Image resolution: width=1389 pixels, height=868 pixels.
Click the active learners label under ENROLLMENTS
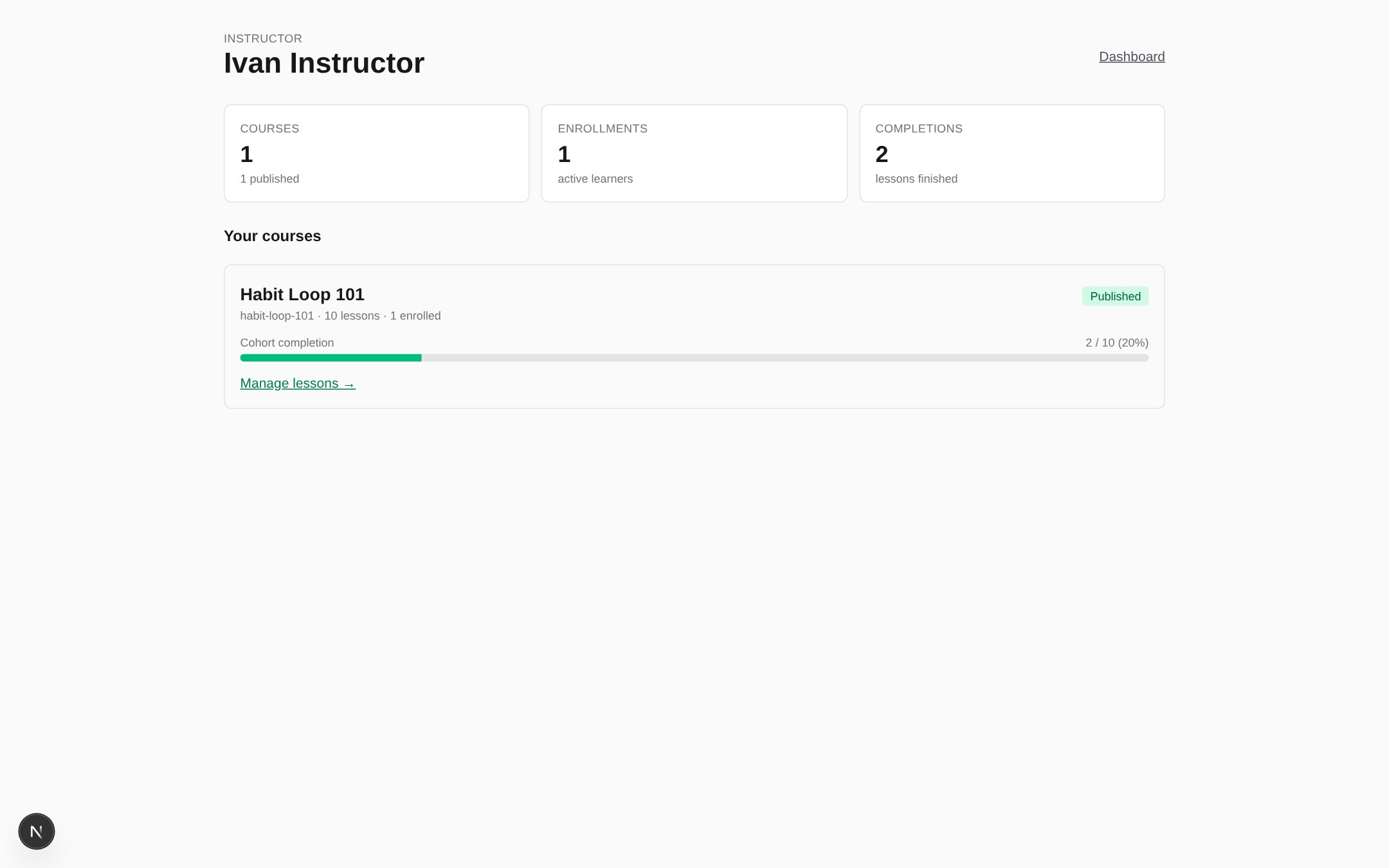pyautogui.click(x=595, y=179)
